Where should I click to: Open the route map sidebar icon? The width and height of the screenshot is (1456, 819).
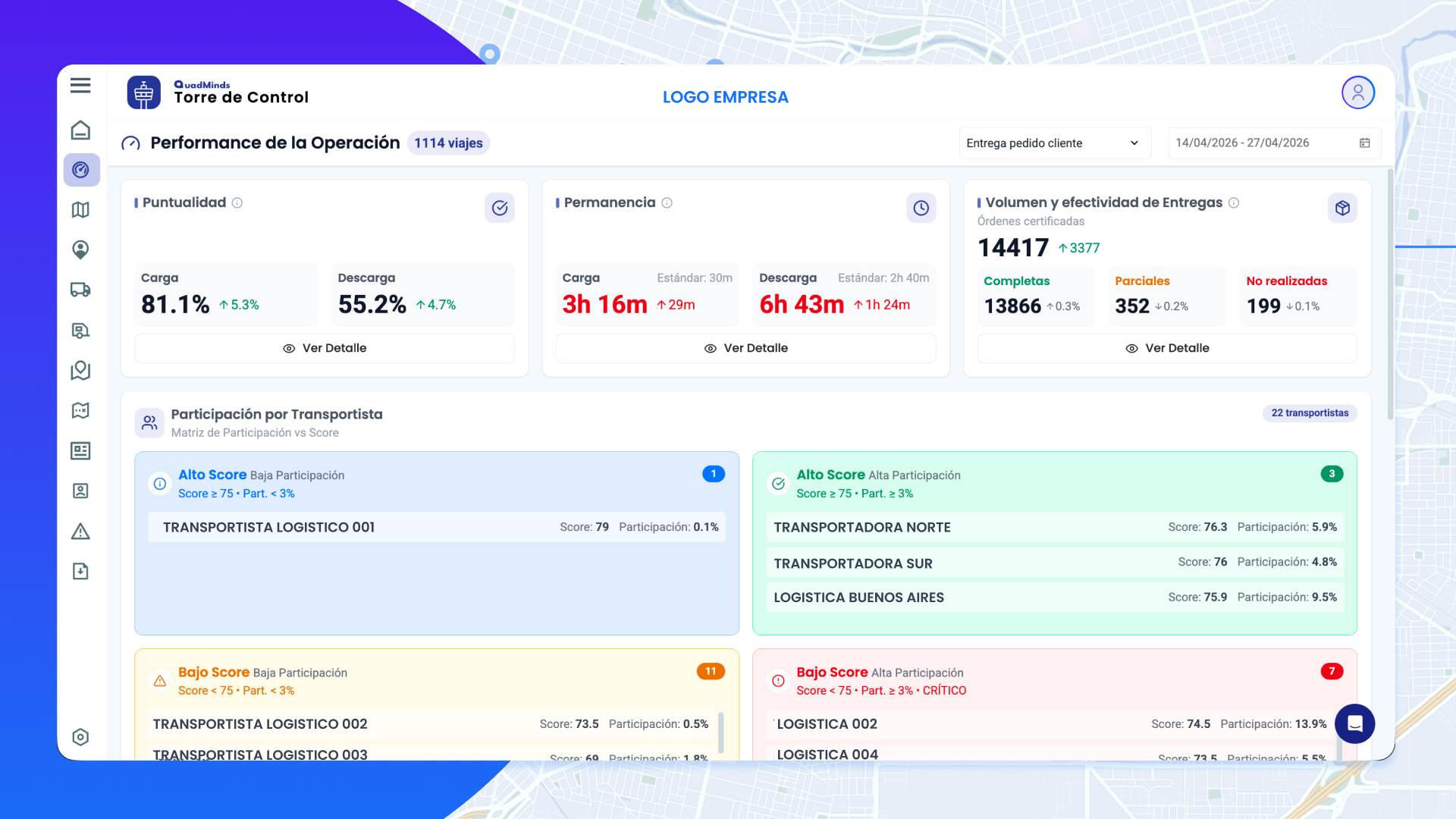(x=80, y=410)
